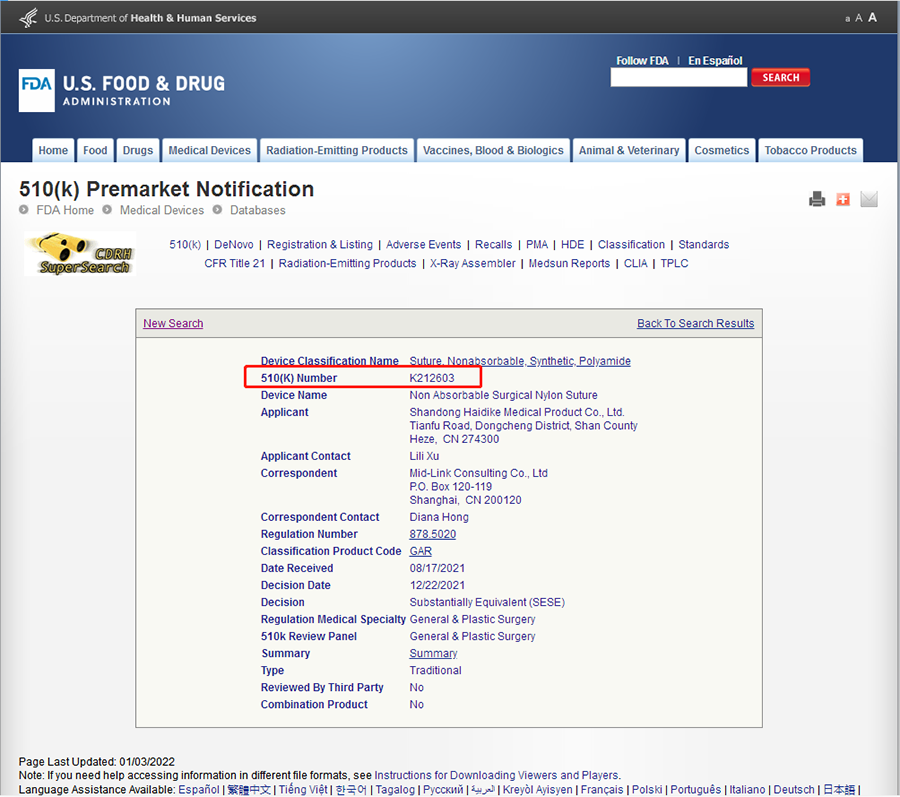Open Instructions for Downloading Viewers and Players

coord(497,775)
